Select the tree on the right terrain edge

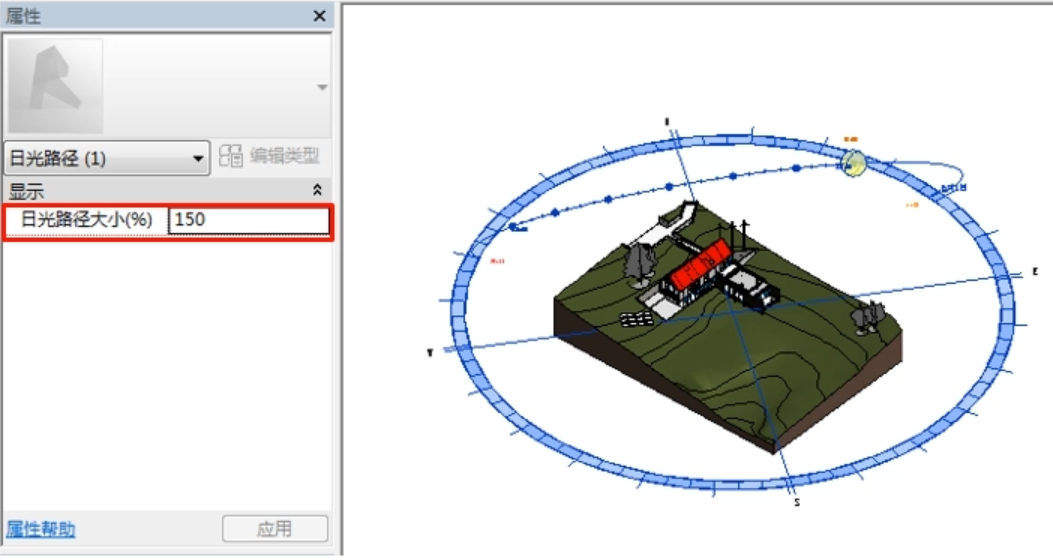tap(867, 318)
